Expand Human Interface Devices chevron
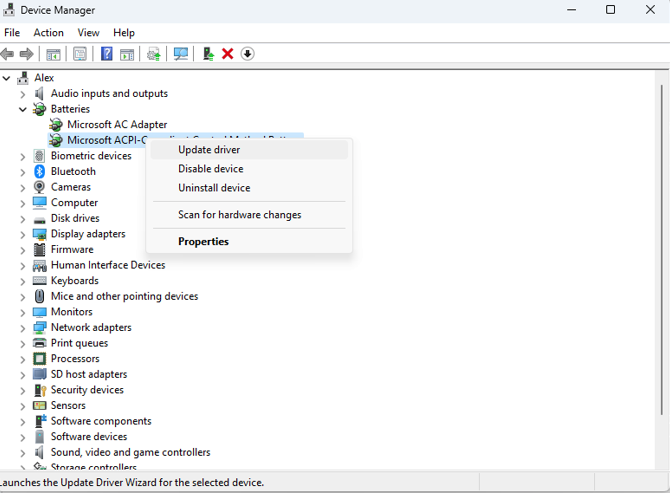Viewport: 670px width, 493px height. coord(23,266)
